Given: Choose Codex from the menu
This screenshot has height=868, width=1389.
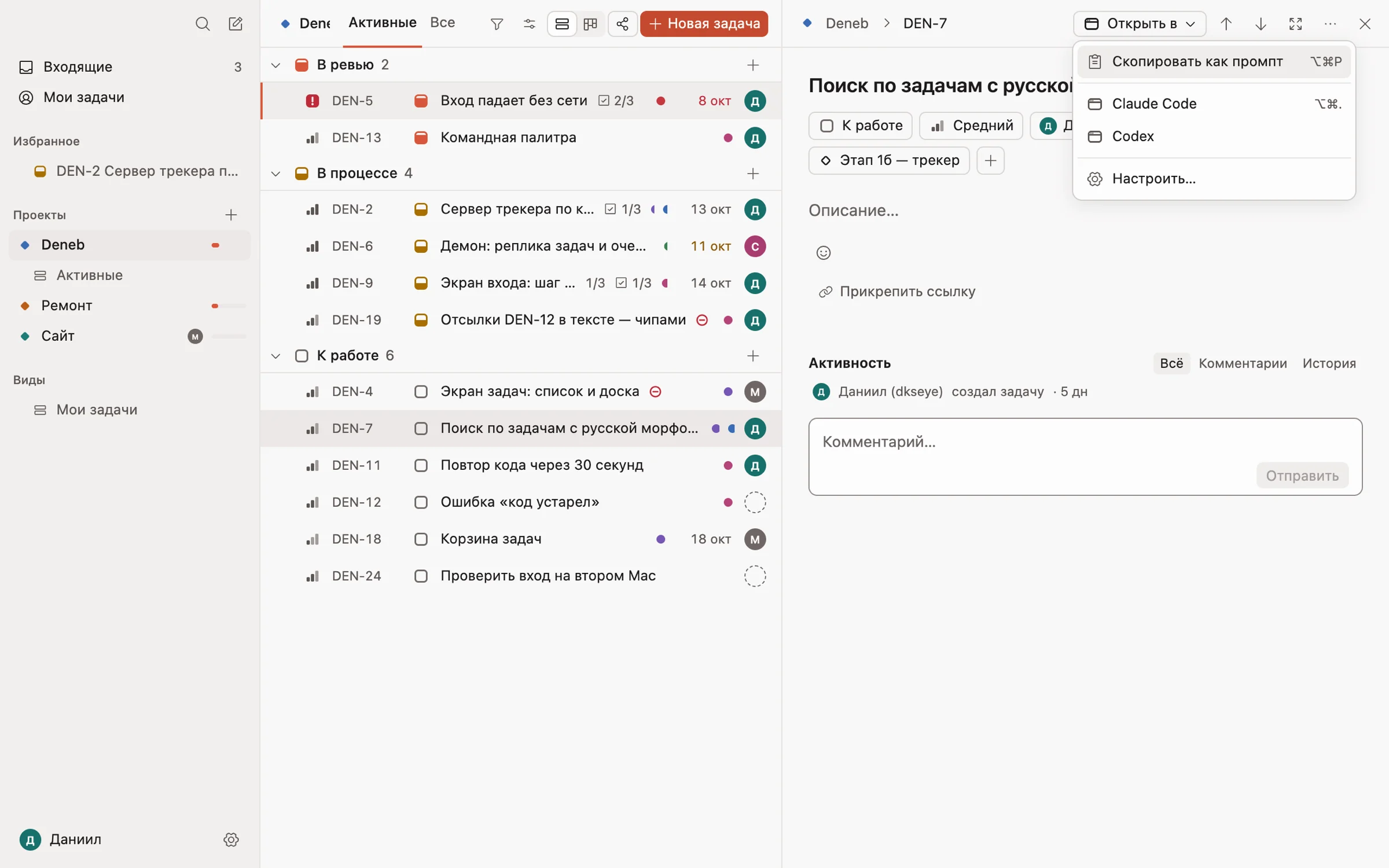Looking at the screenshot, I should pos(1214,136).
